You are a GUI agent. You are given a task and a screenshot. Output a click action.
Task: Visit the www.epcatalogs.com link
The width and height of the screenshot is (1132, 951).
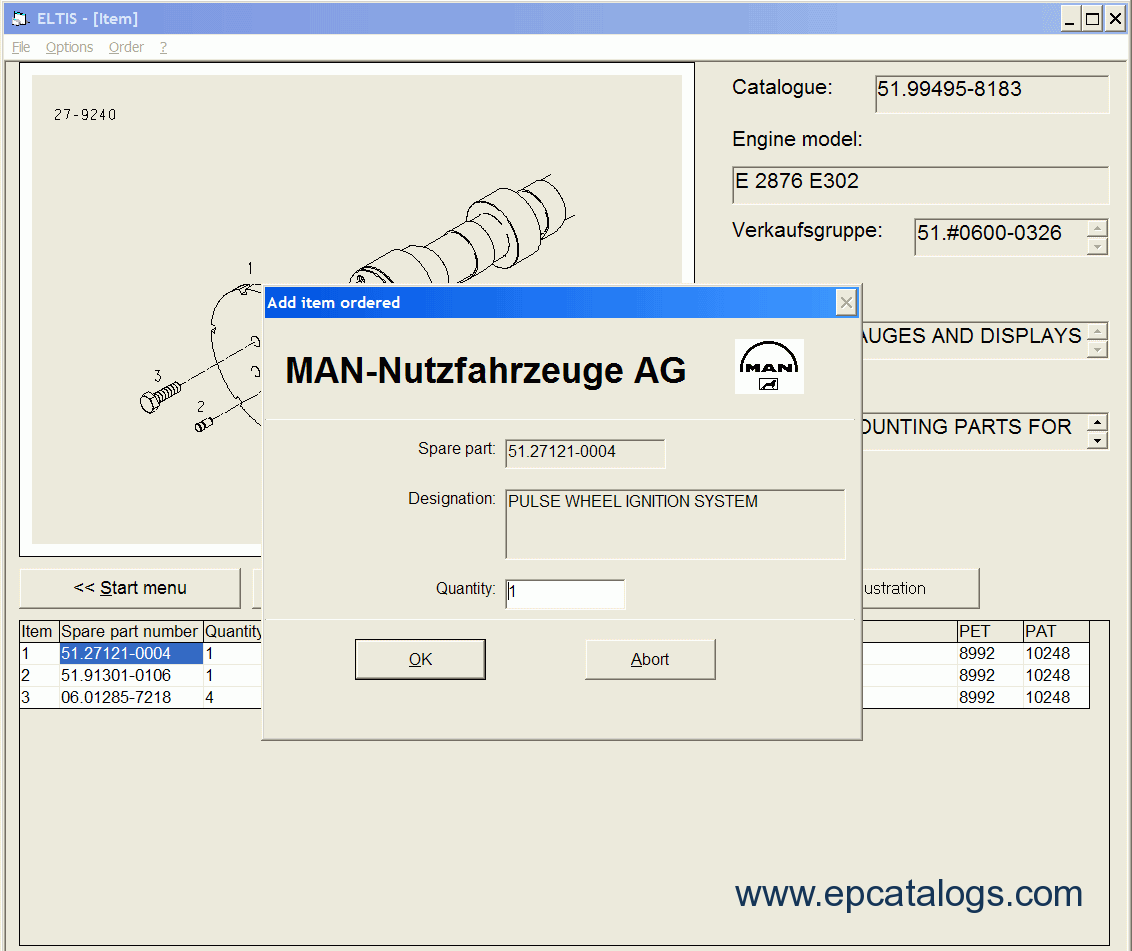[908, 893]
